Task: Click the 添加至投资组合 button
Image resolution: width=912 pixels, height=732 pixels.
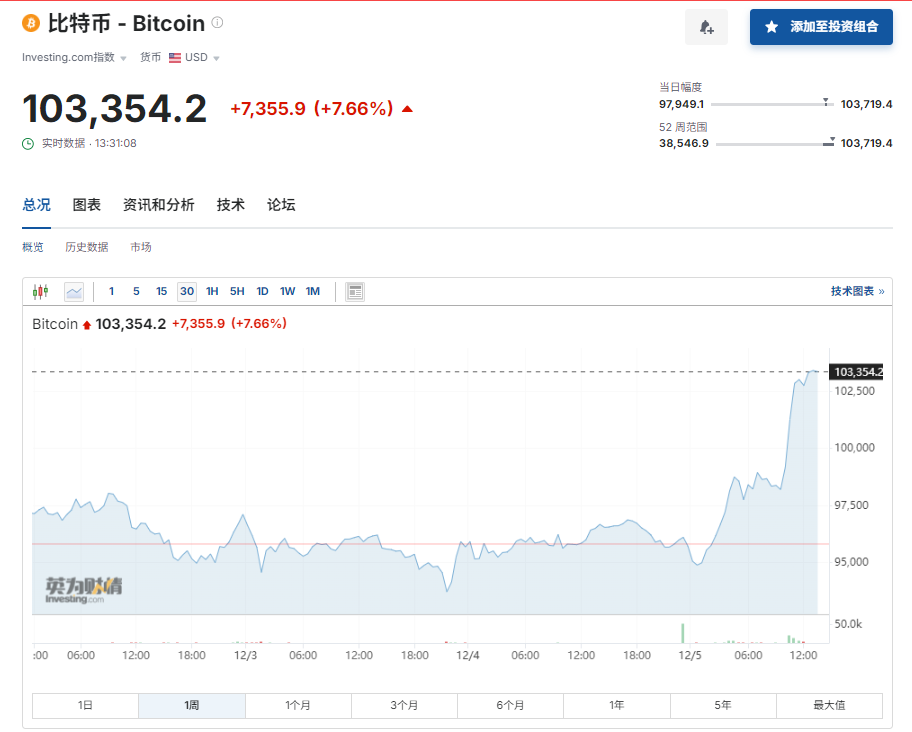Action: tap(821, 27)
